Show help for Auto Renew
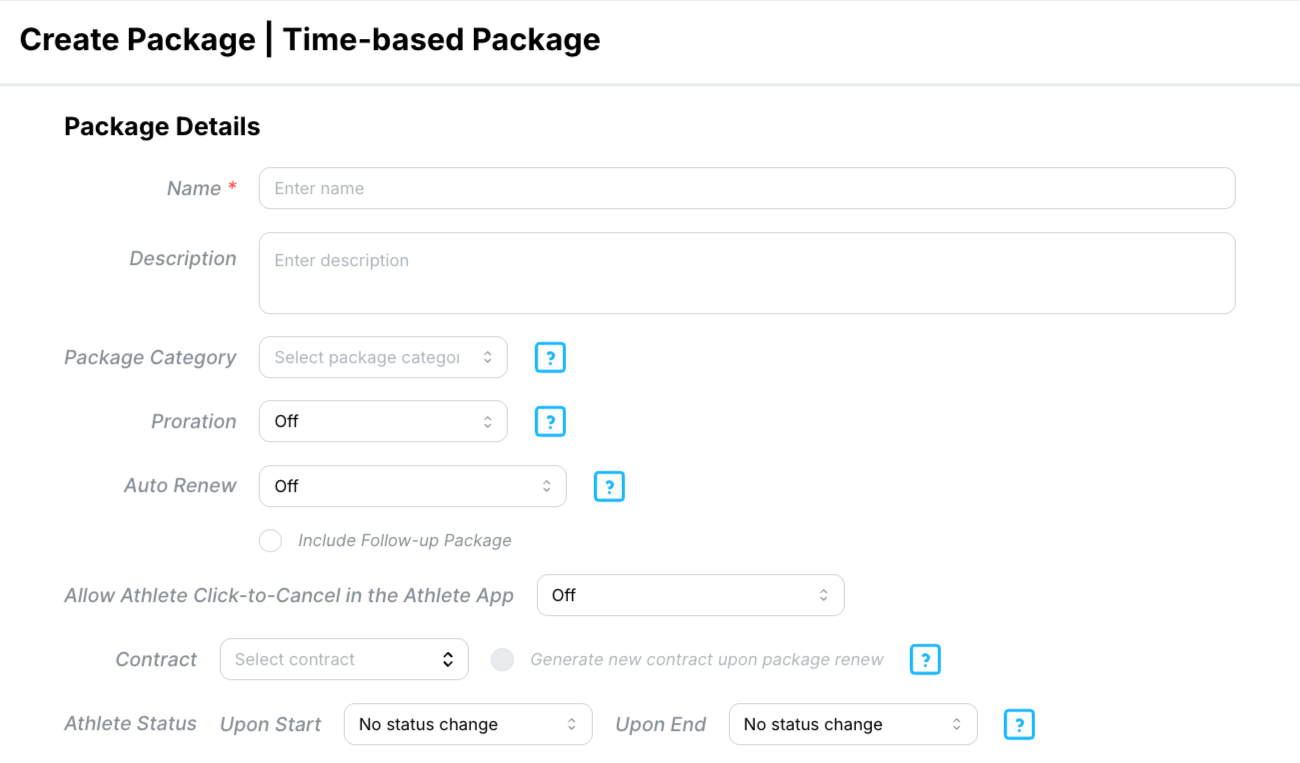The height and width of the screenshot is (763, 1300). point(609,486)
